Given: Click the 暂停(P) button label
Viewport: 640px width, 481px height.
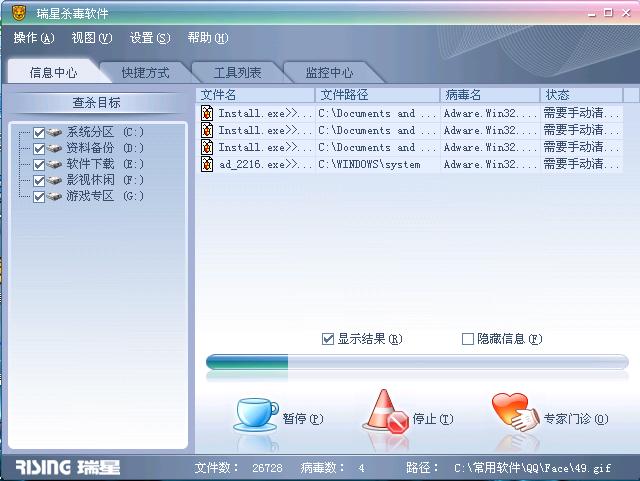Looking at the screenshot, I should 303,419.
